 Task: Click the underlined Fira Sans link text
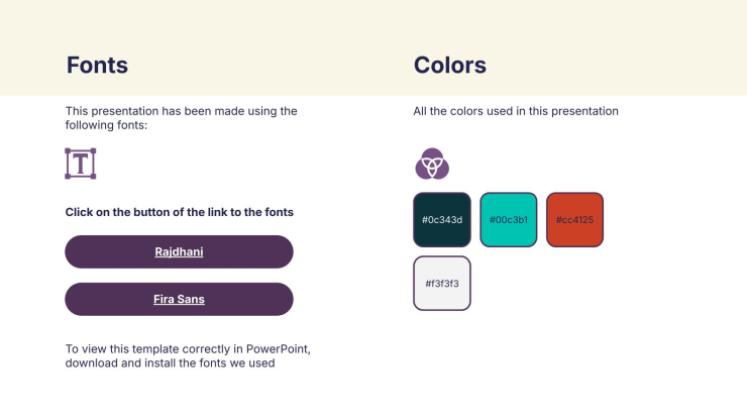coord(179,299)
